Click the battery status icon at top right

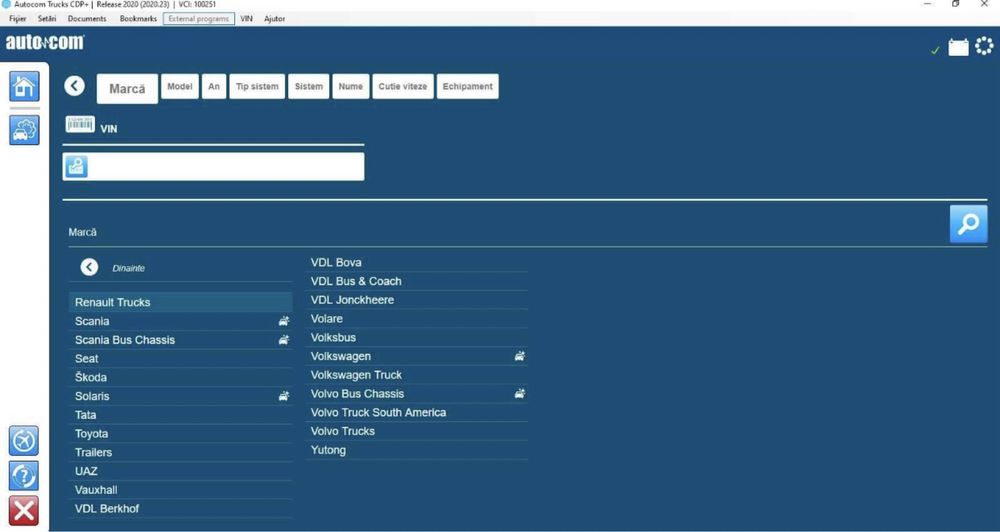(x=958, y=47)
